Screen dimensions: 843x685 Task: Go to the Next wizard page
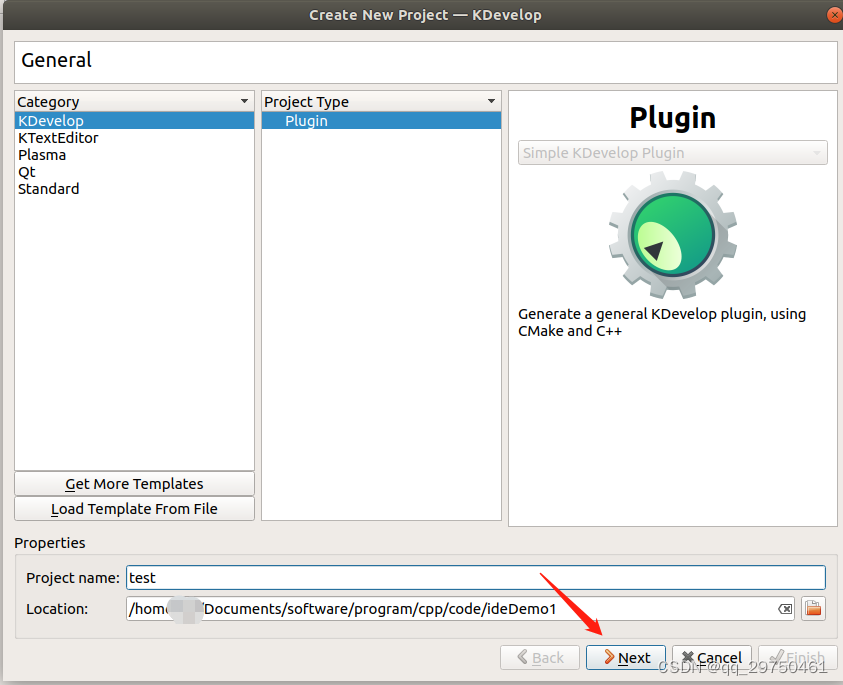coord(626,657)
